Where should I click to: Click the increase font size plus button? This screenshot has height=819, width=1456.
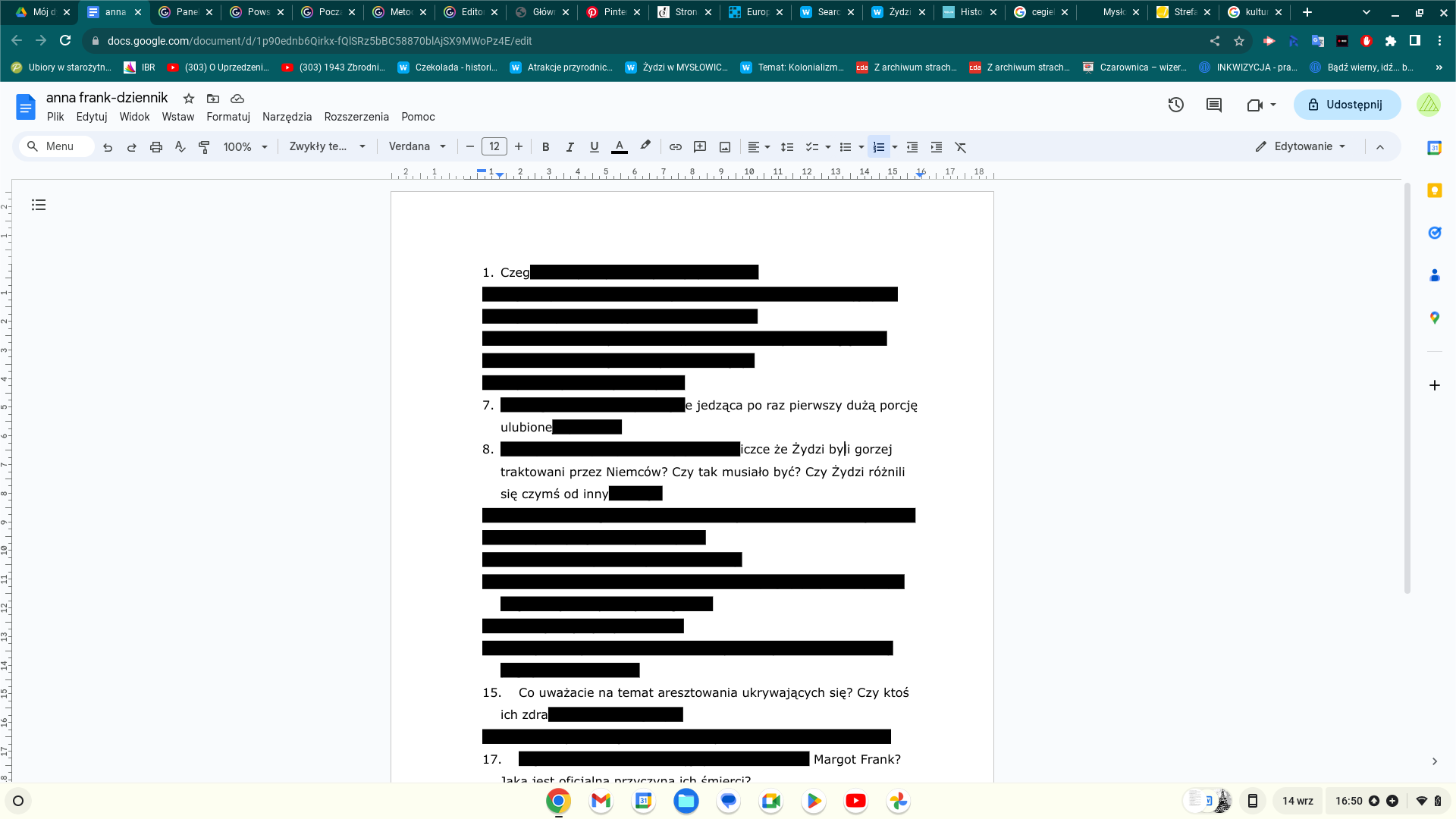[519, 146]
